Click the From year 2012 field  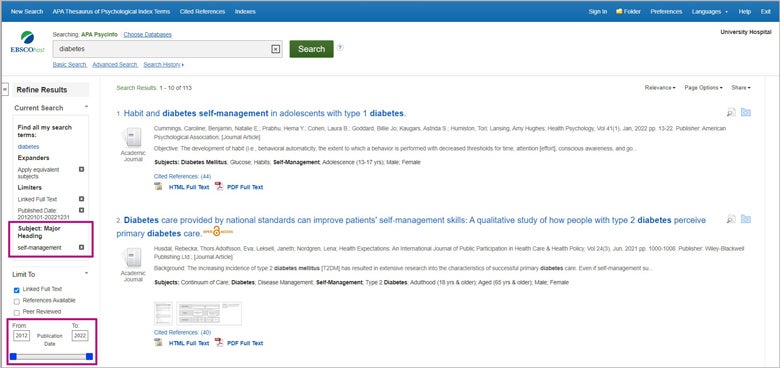pos(21,336)
